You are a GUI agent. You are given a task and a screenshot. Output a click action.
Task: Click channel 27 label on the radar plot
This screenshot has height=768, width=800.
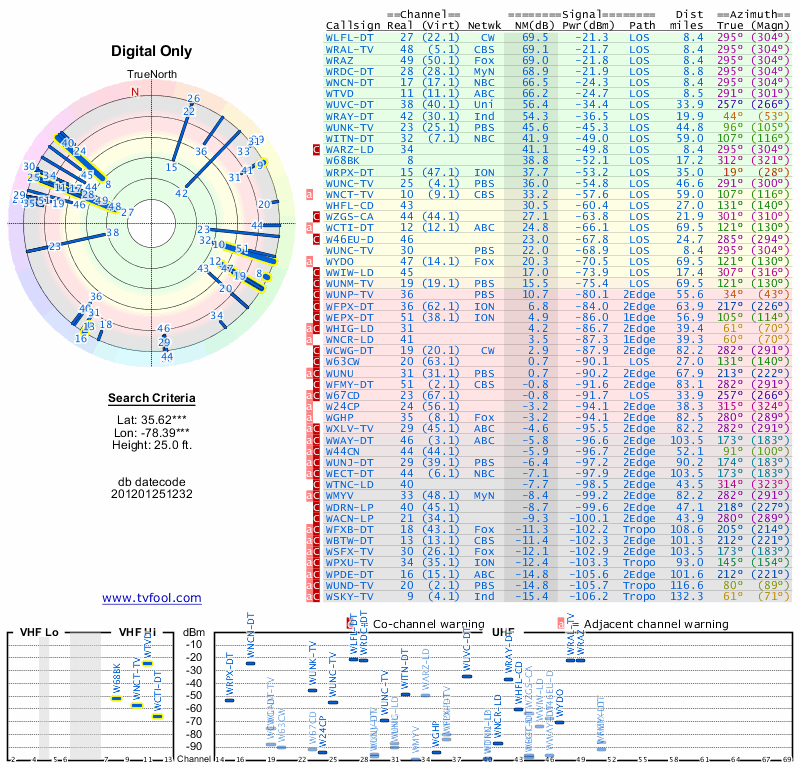pos(128,212)
